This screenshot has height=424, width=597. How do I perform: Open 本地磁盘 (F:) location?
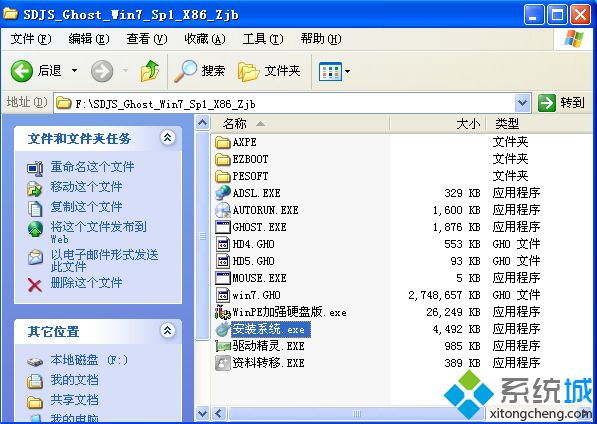coord(89,360)
